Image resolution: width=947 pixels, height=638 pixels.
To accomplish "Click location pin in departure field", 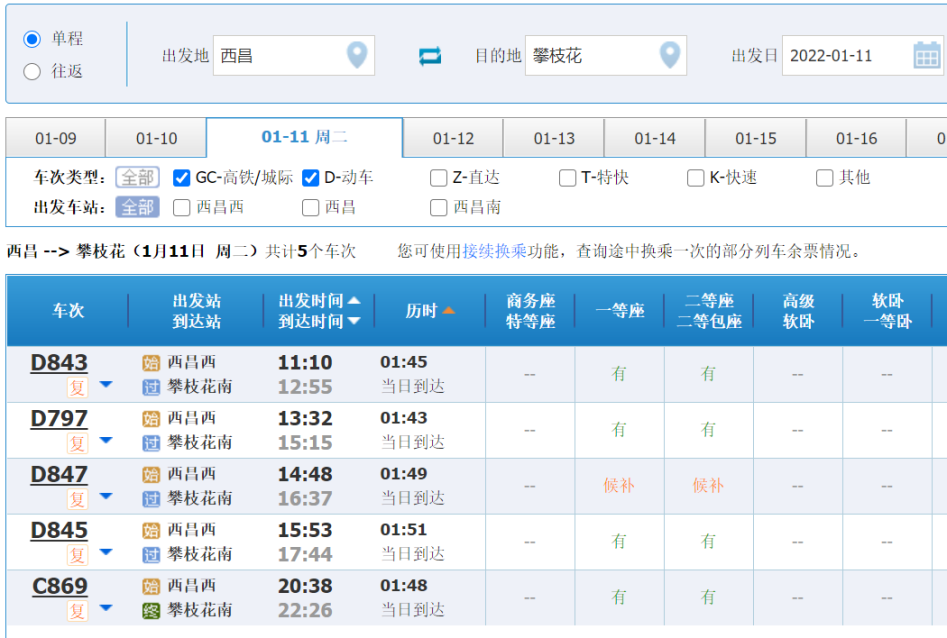I will click(x=357, y=55).
